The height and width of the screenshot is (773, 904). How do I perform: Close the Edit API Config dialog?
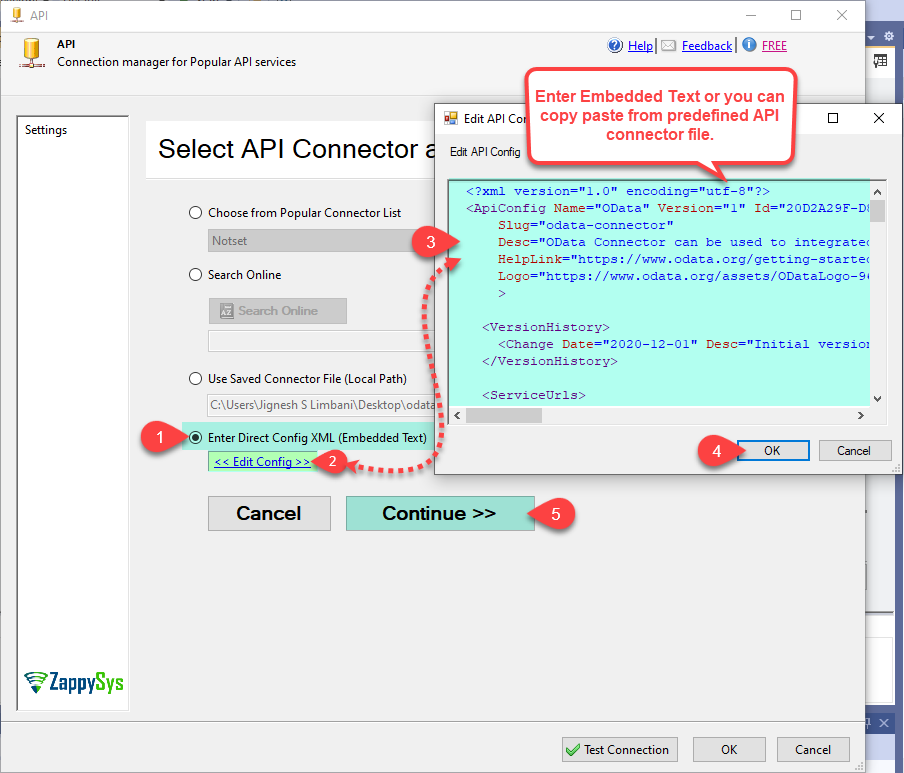pos(879,118)
